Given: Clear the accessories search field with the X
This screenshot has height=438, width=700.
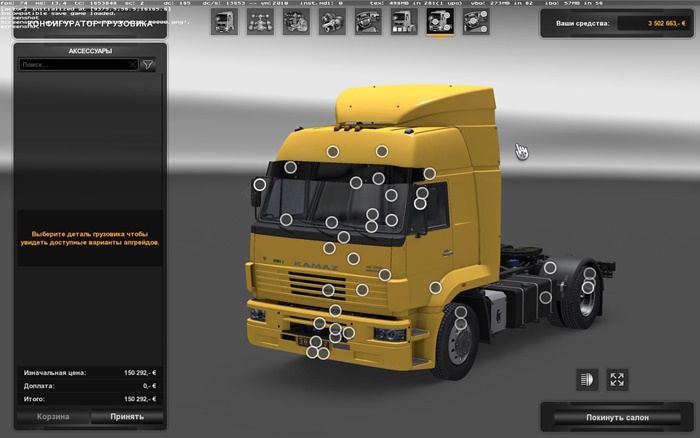Looking at the screenshot, I should point(133,65).
